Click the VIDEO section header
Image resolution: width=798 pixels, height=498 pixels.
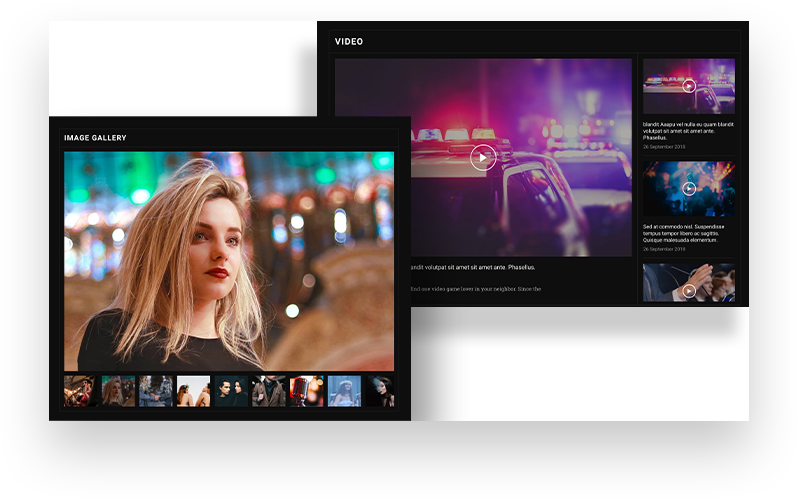coord(349,42)
